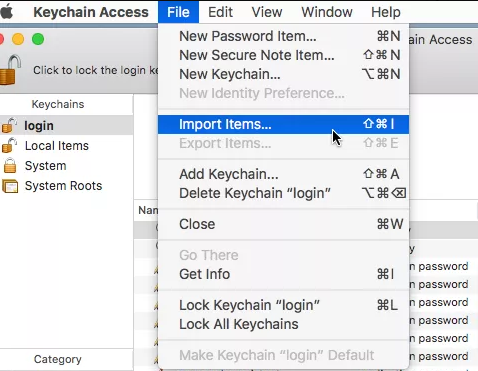Click the large padlock lock keychain icon

pos(10,70)
